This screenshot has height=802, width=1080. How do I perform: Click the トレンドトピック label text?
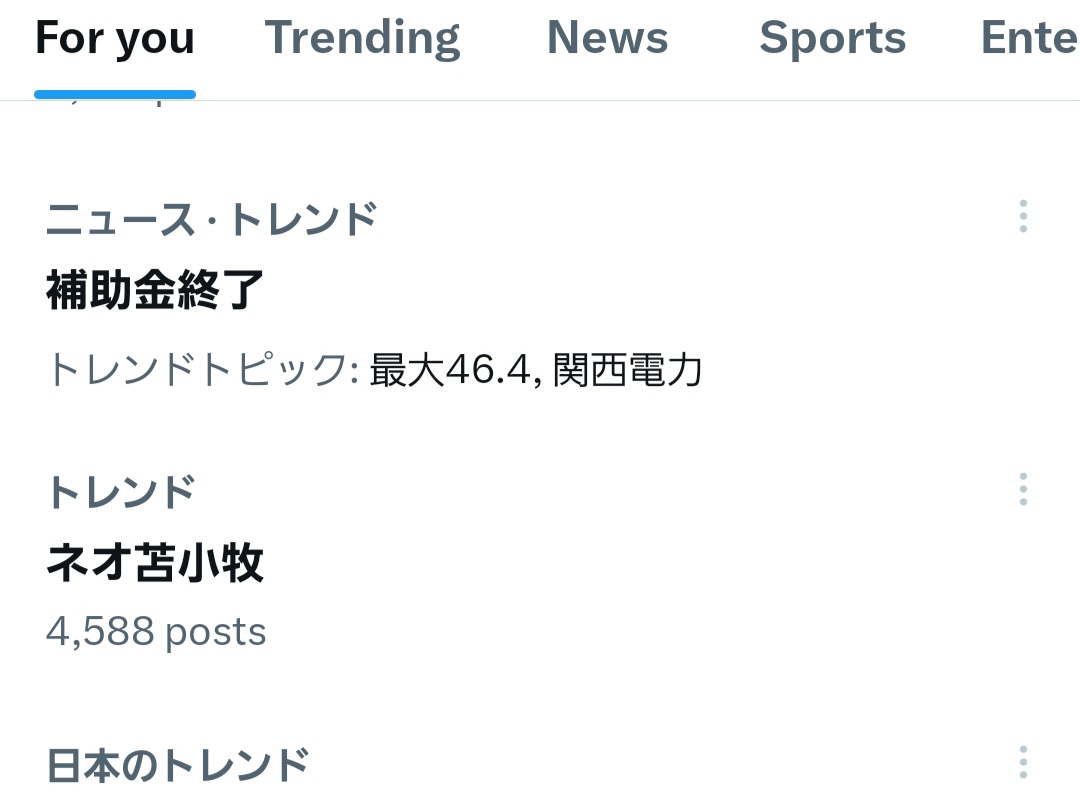coord(202,371)
